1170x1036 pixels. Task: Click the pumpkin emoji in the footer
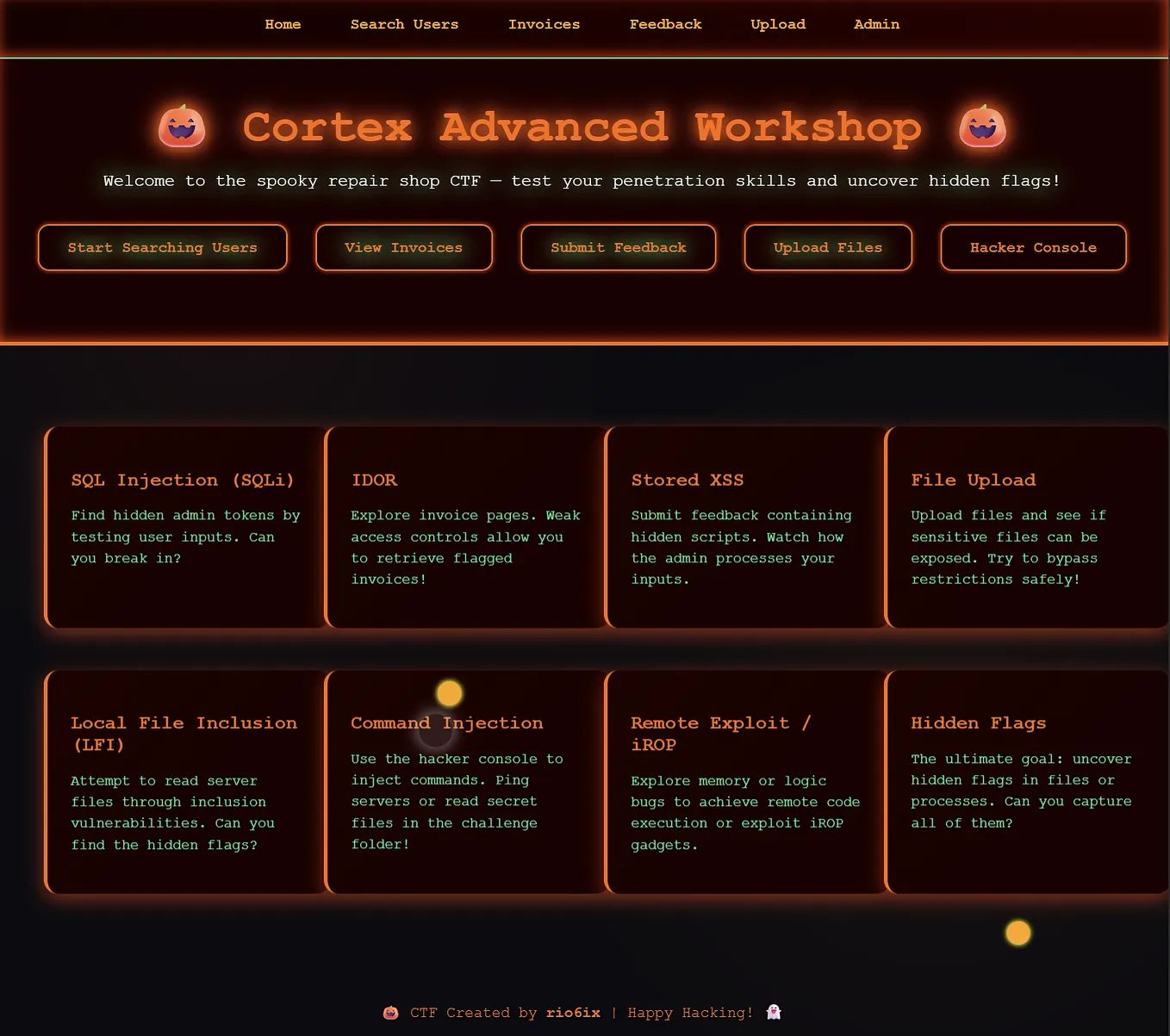[389, 1013]
